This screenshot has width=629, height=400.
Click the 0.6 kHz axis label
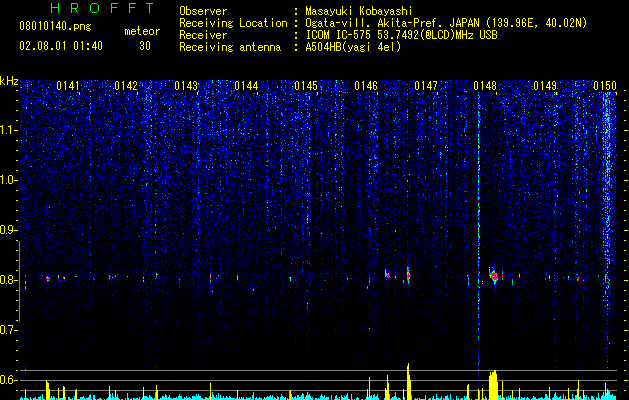[x=8, y=380]
